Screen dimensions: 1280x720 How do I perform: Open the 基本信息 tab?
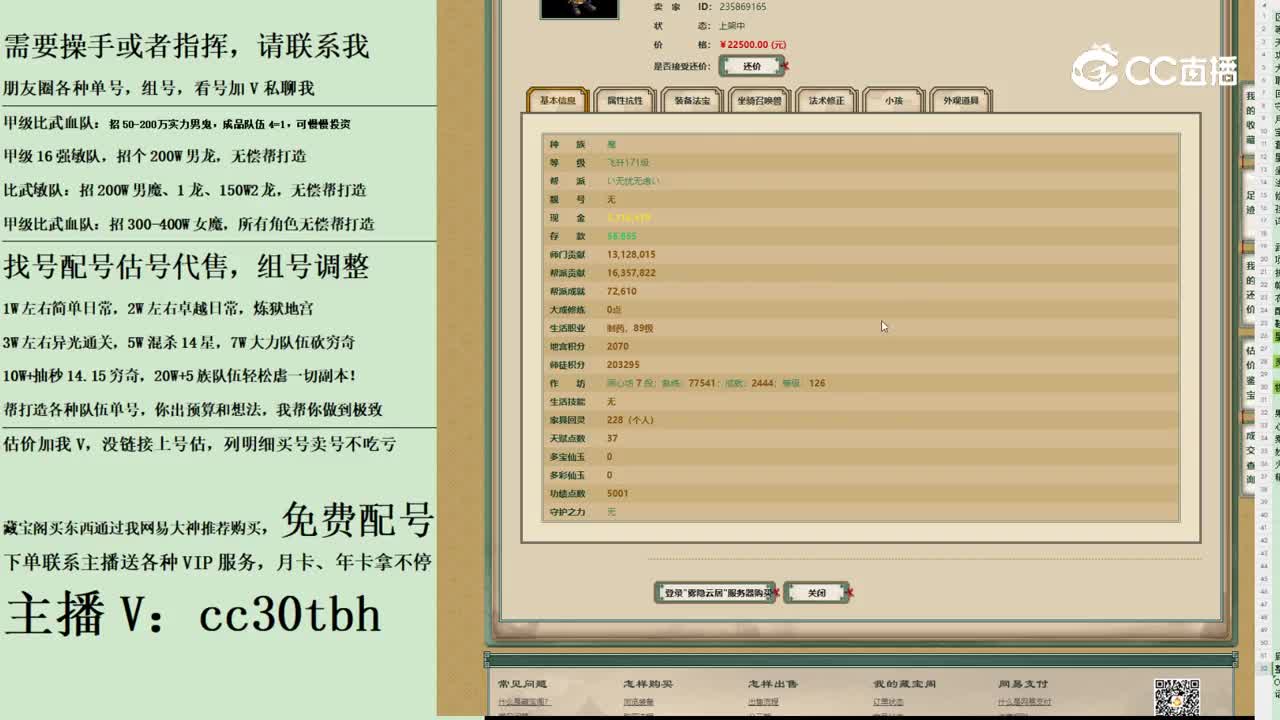coord(558,101)
